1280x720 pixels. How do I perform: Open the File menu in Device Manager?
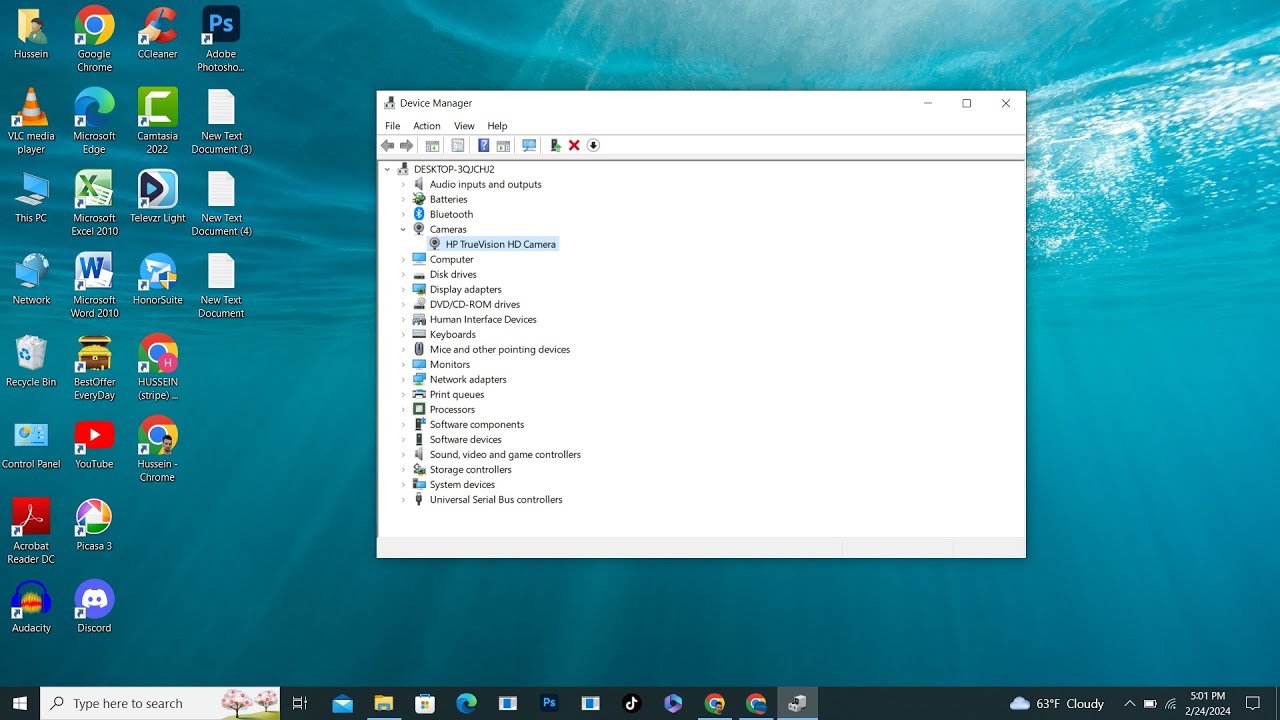tap(392, 126)
